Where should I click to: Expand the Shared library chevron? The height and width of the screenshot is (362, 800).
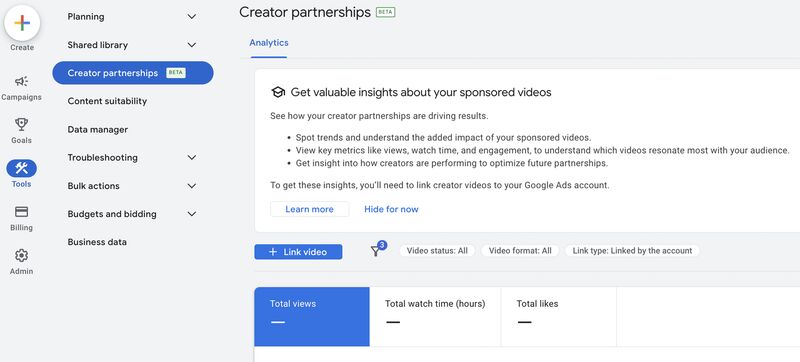click(192, 45)
